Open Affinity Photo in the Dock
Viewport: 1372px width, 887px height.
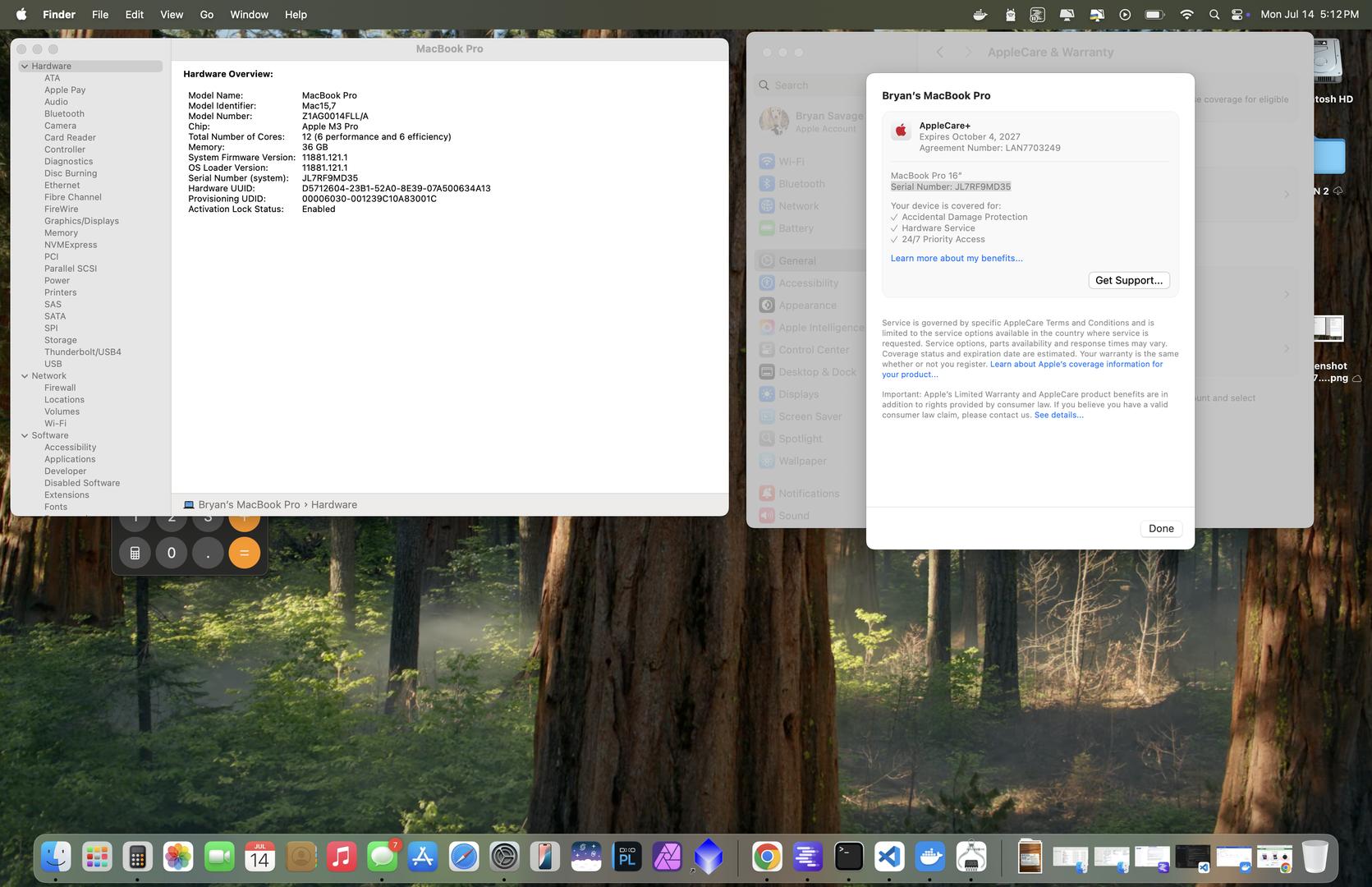click(x=668, y=857)
